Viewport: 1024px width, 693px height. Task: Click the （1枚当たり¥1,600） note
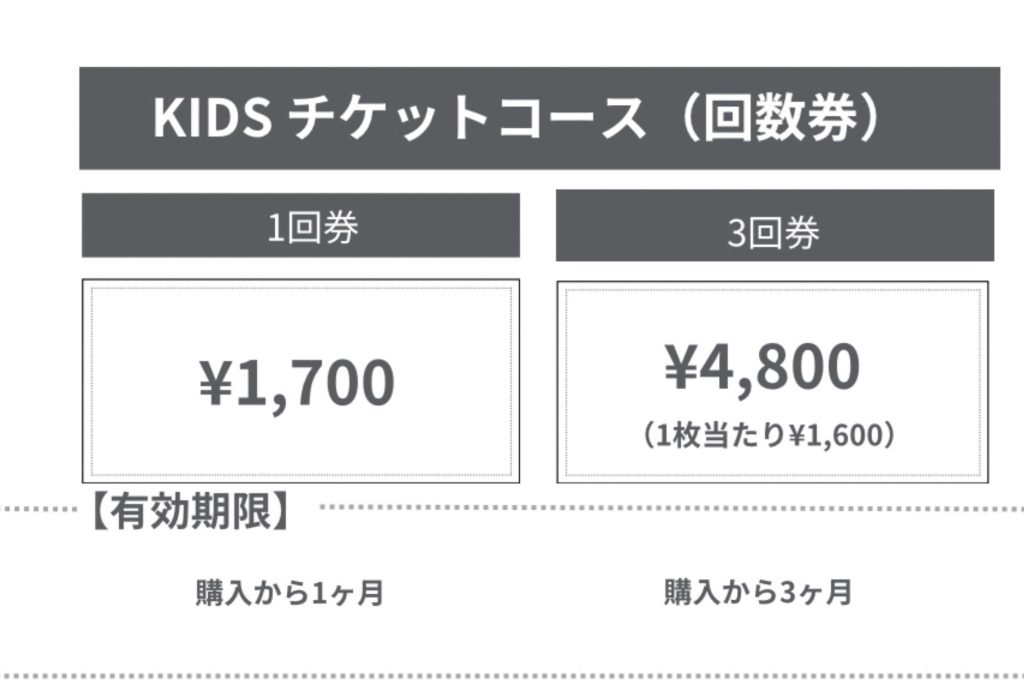(767, 435)
